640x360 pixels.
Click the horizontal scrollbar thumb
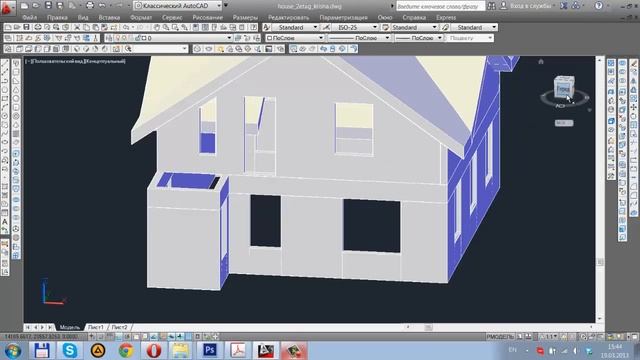pos(428,327)
